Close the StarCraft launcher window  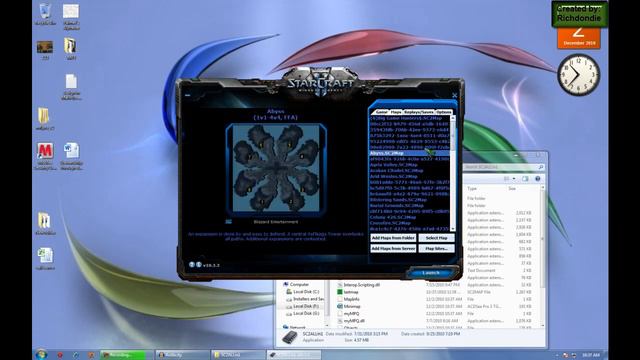455,95
